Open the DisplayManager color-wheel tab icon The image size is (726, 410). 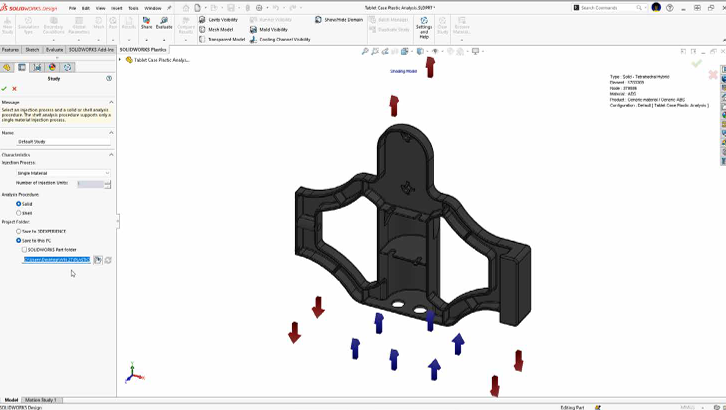52,68
